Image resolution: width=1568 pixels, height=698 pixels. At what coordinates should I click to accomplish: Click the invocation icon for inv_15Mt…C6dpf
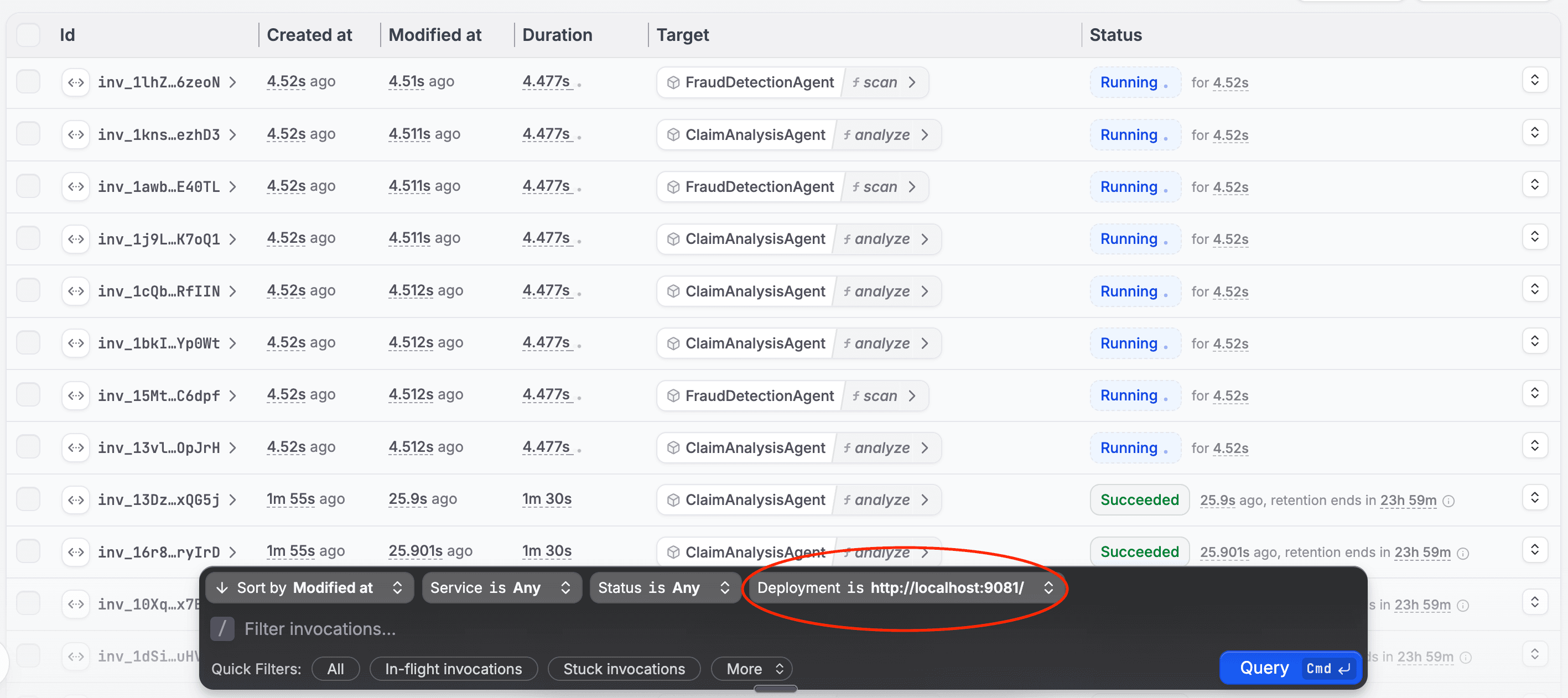tap(76, 395)
